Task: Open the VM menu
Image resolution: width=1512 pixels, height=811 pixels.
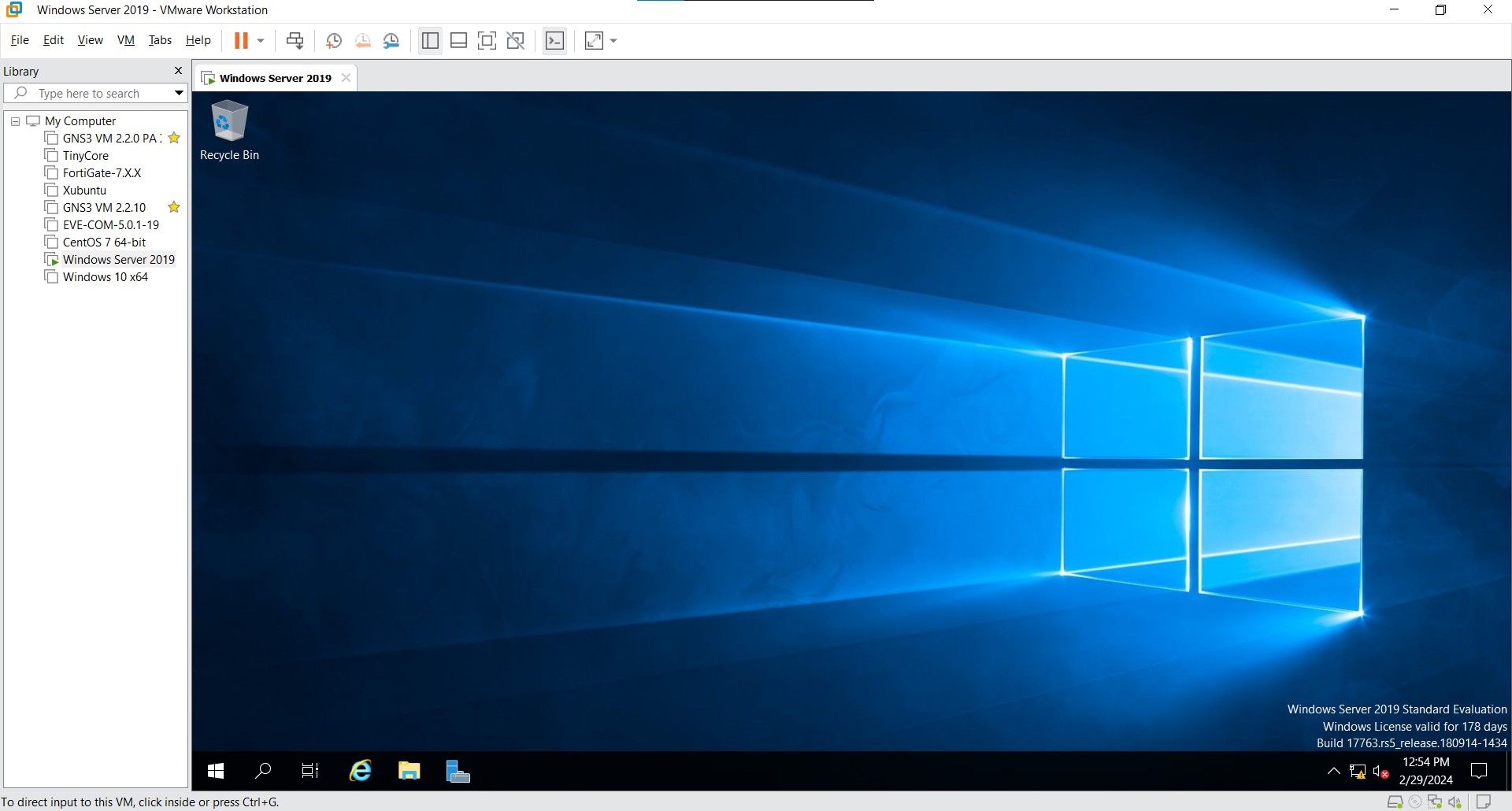Action: (125, 39)
